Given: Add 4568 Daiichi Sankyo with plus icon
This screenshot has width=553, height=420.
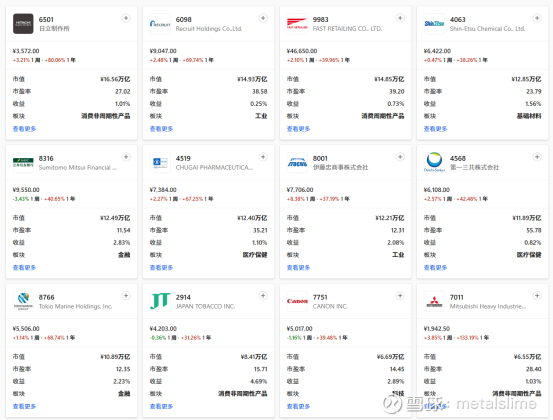Looking at the screenshot, I should coord(537,157).
